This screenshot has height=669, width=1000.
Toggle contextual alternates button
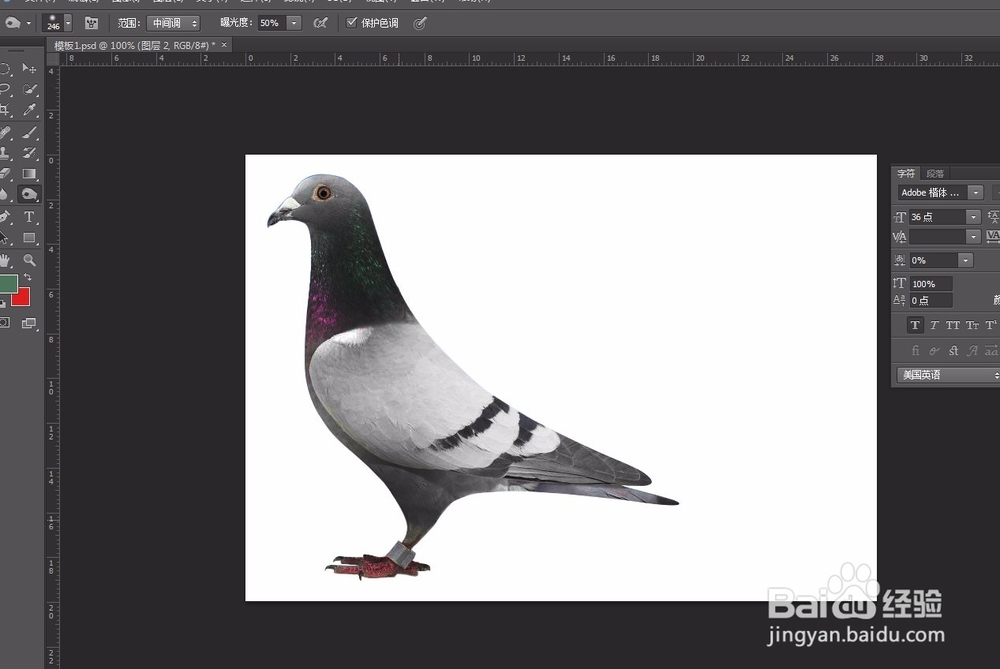(934, 351)
